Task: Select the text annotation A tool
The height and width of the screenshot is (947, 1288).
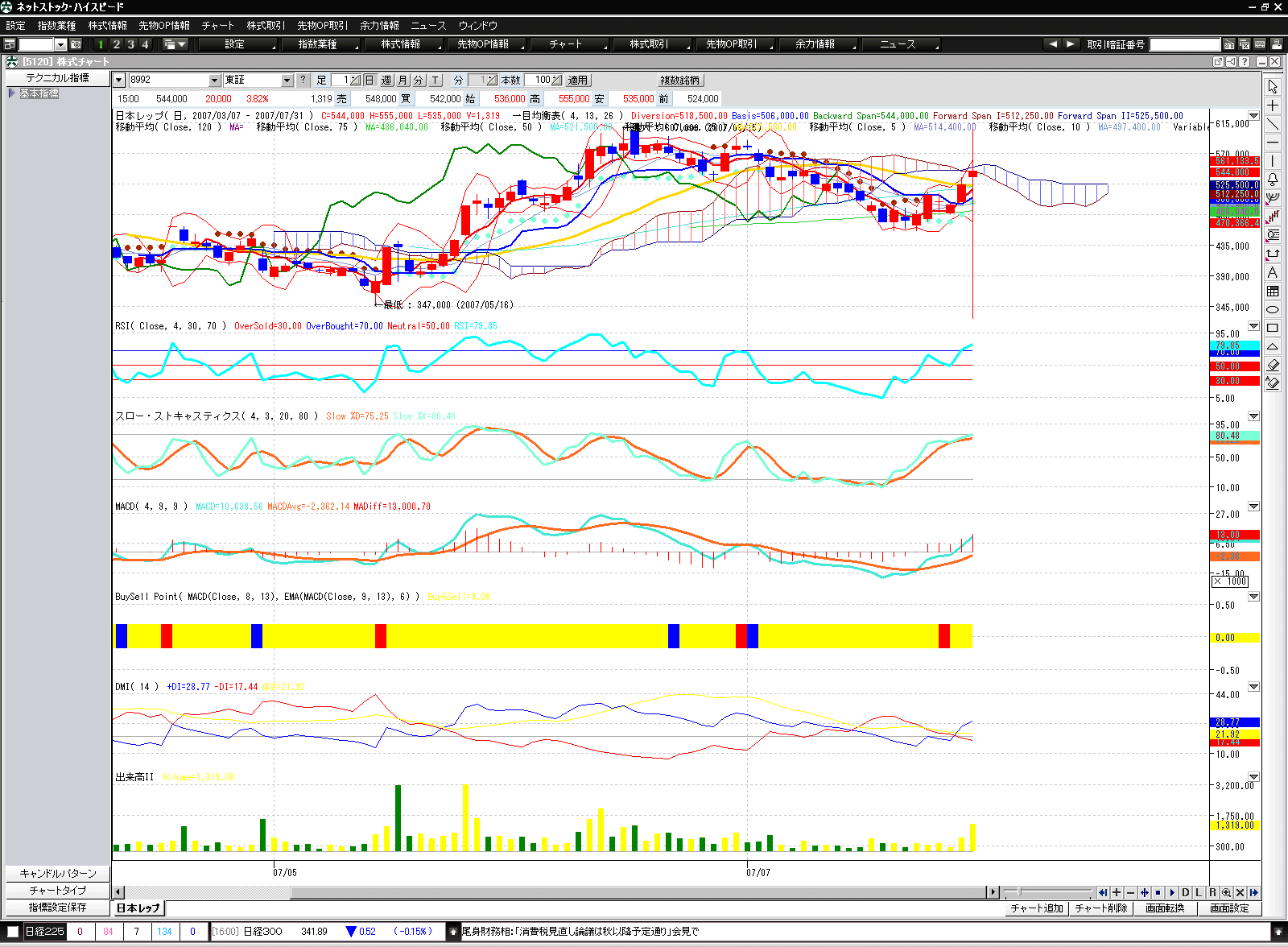Action: click(x=1273, y=272)
